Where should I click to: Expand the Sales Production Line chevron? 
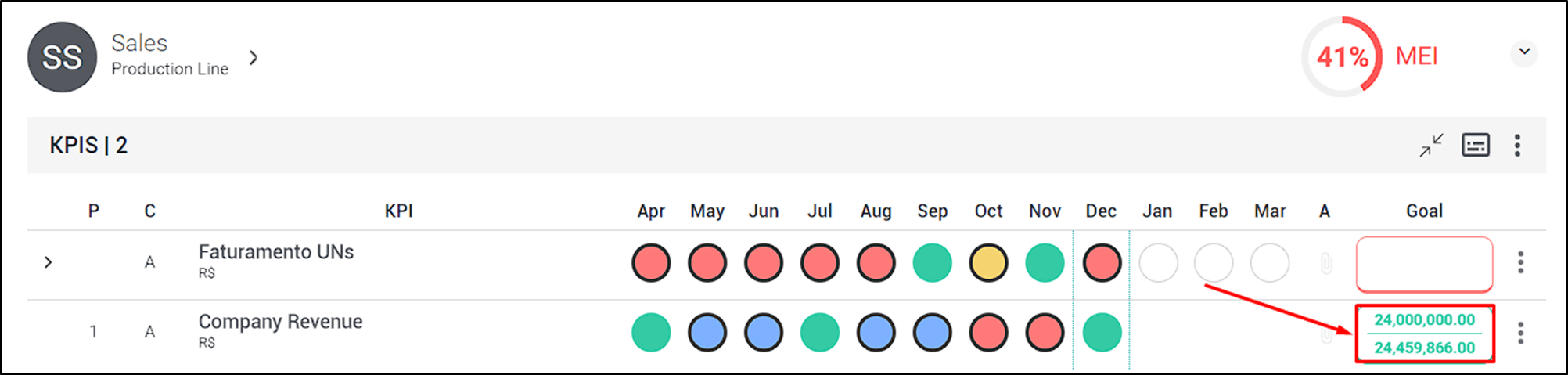tap(253, 57)
